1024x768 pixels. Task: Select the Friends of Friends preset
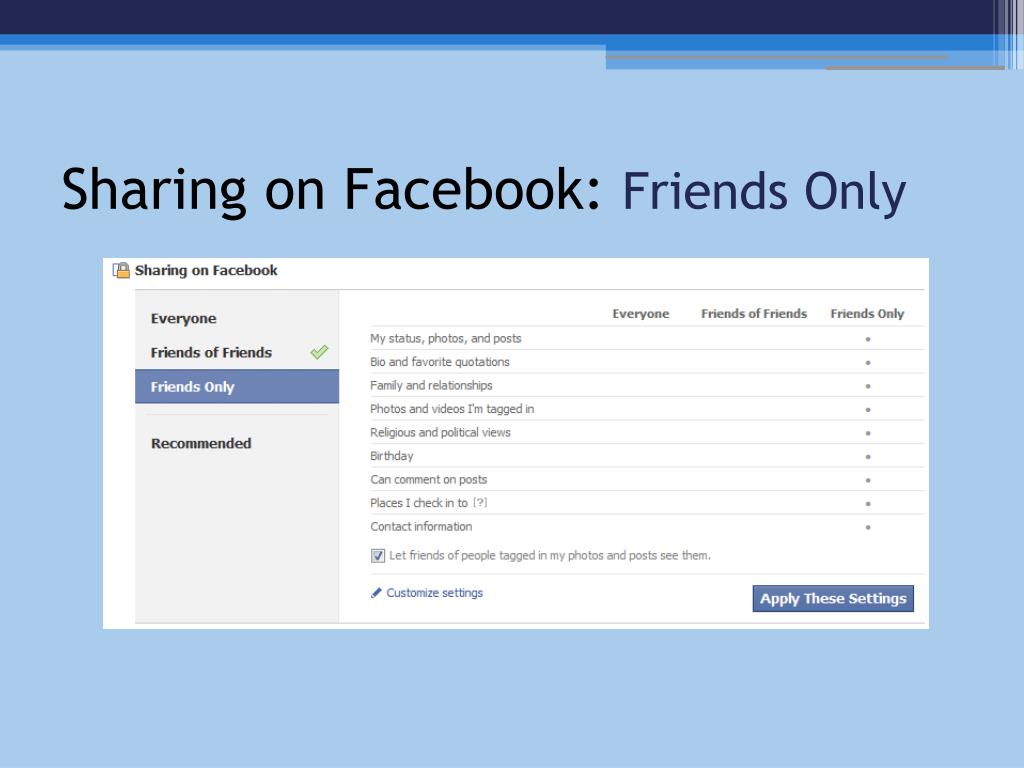pos(211,353)
